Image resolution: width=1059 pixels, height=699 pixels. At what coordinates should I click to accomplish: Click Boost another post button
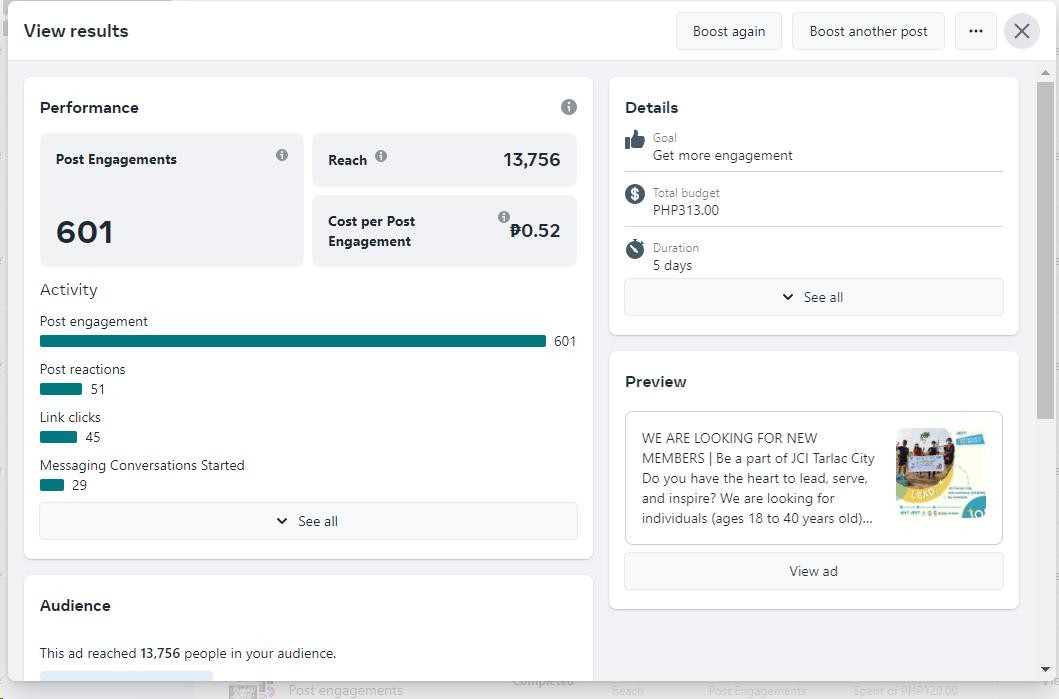pos(868,31)
